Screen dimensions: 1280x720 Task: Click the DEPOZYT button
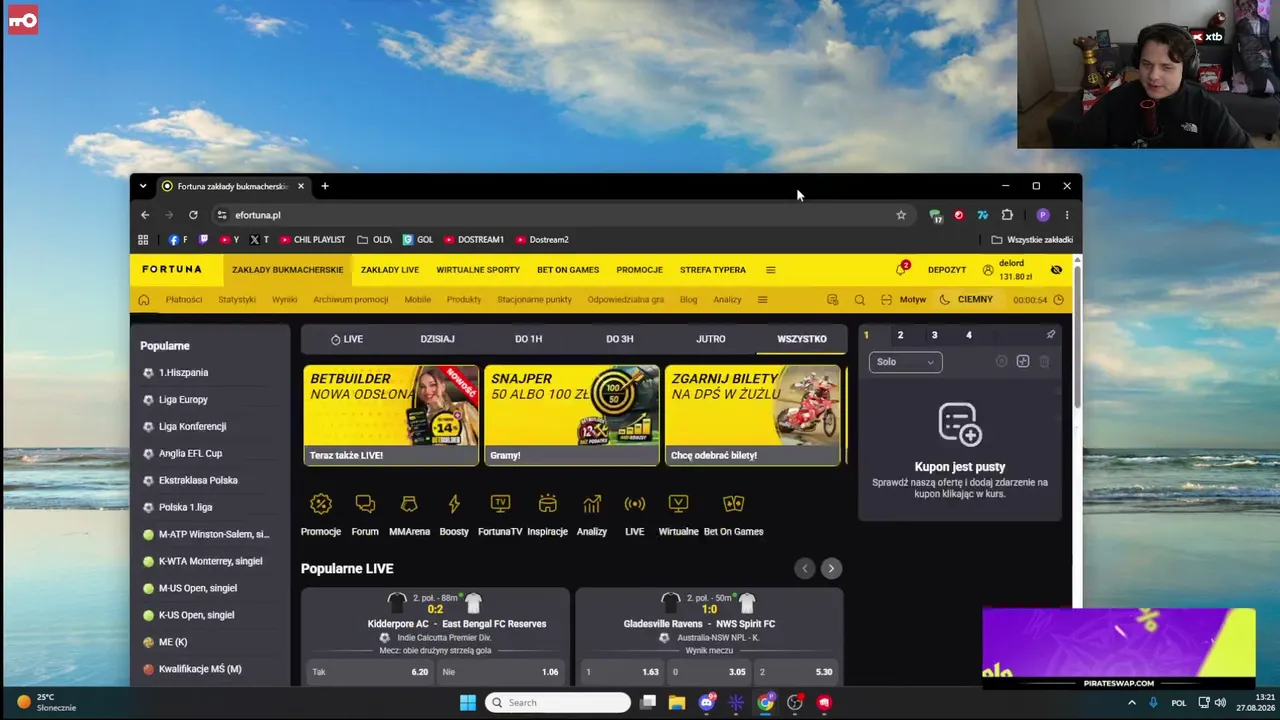pos(947,270)
